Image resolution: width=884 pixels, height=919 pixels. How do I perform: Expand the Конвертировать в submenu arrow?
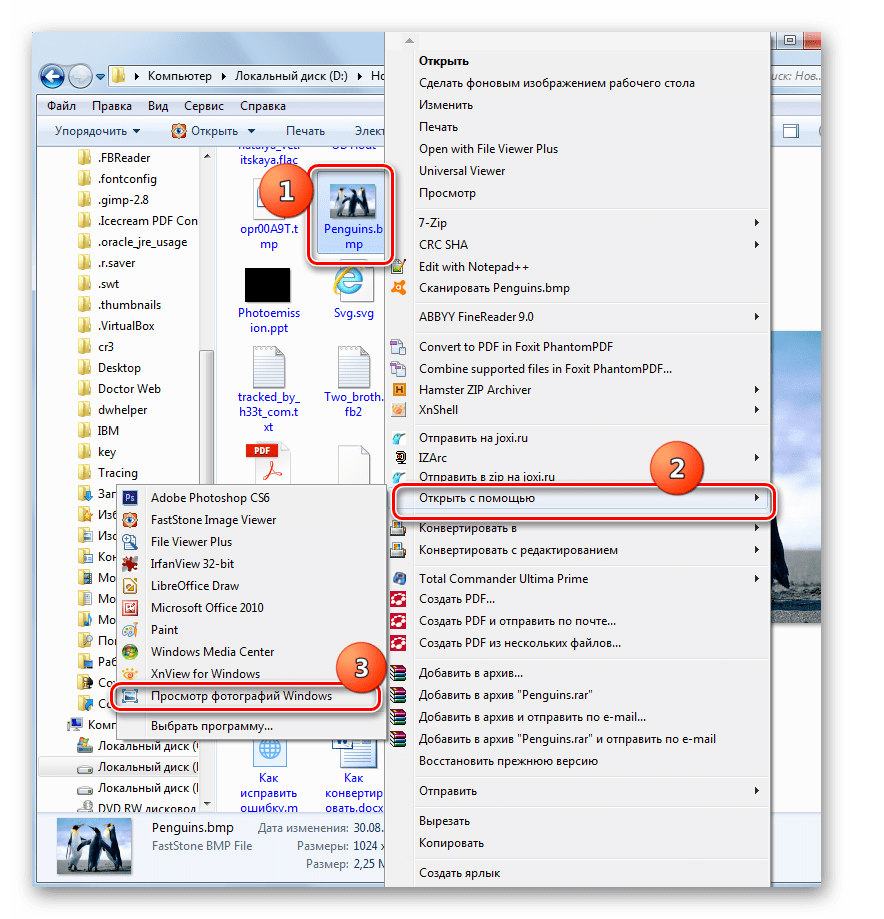(x=757, y=527)
